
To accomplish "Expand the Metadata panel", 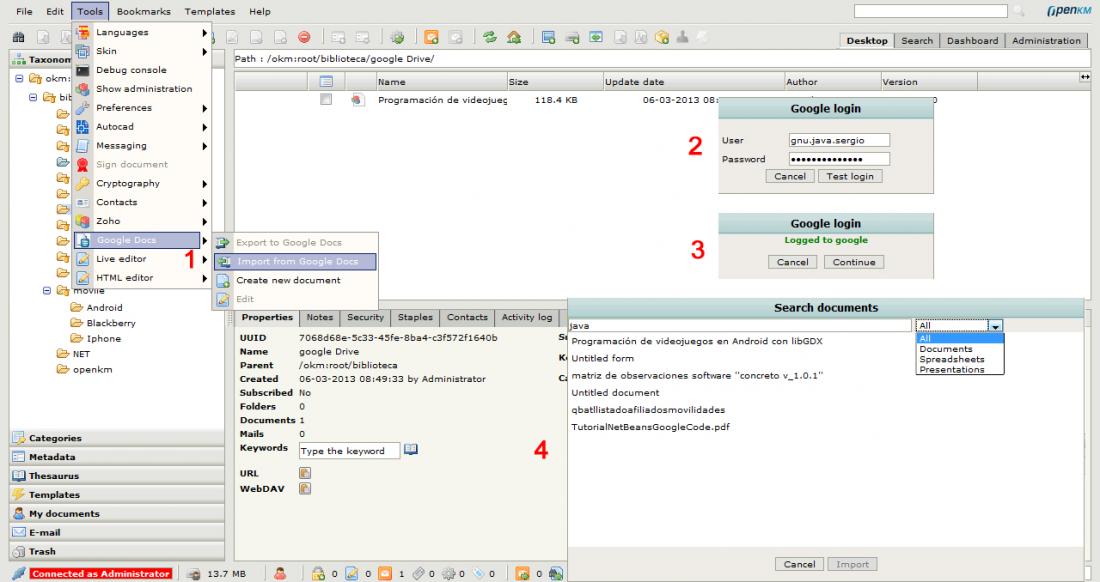I will pos(117,456).
